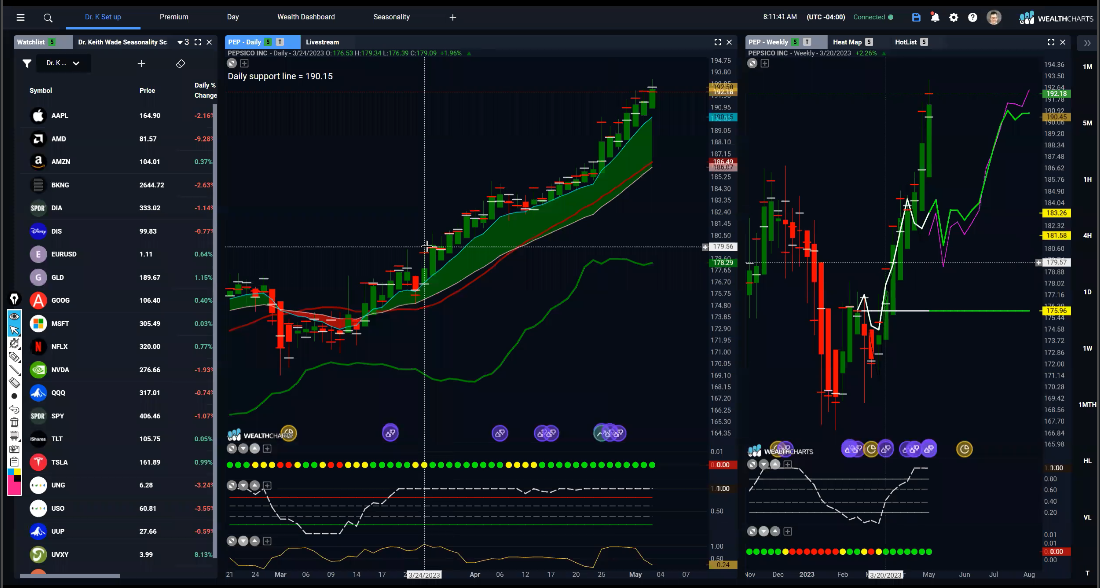
Task: Select the Netflix logo for NFLX
Action: (x=39, y=347)
